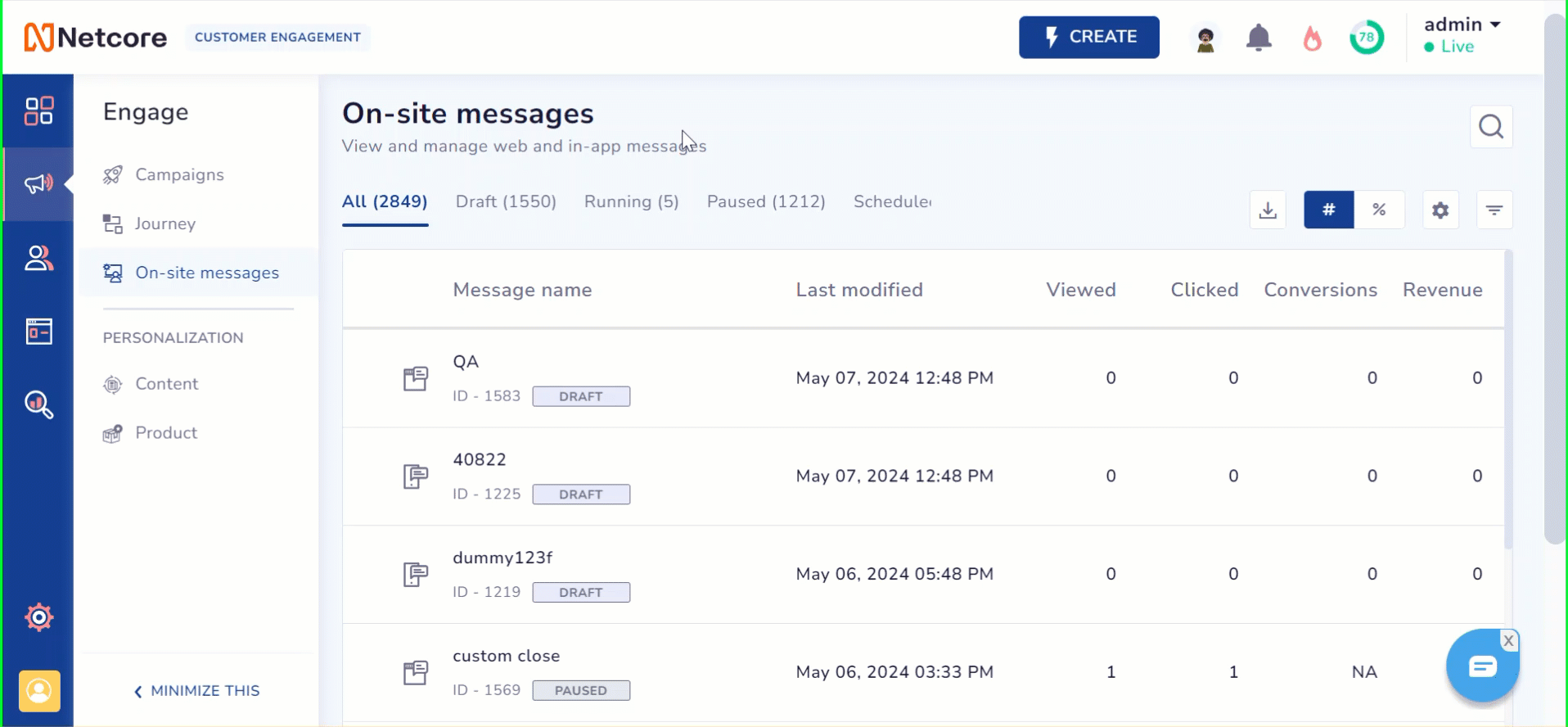Viewport: 1568px width, 727px height.
Task: Open the filter options icon
Action: [1494, 210]
